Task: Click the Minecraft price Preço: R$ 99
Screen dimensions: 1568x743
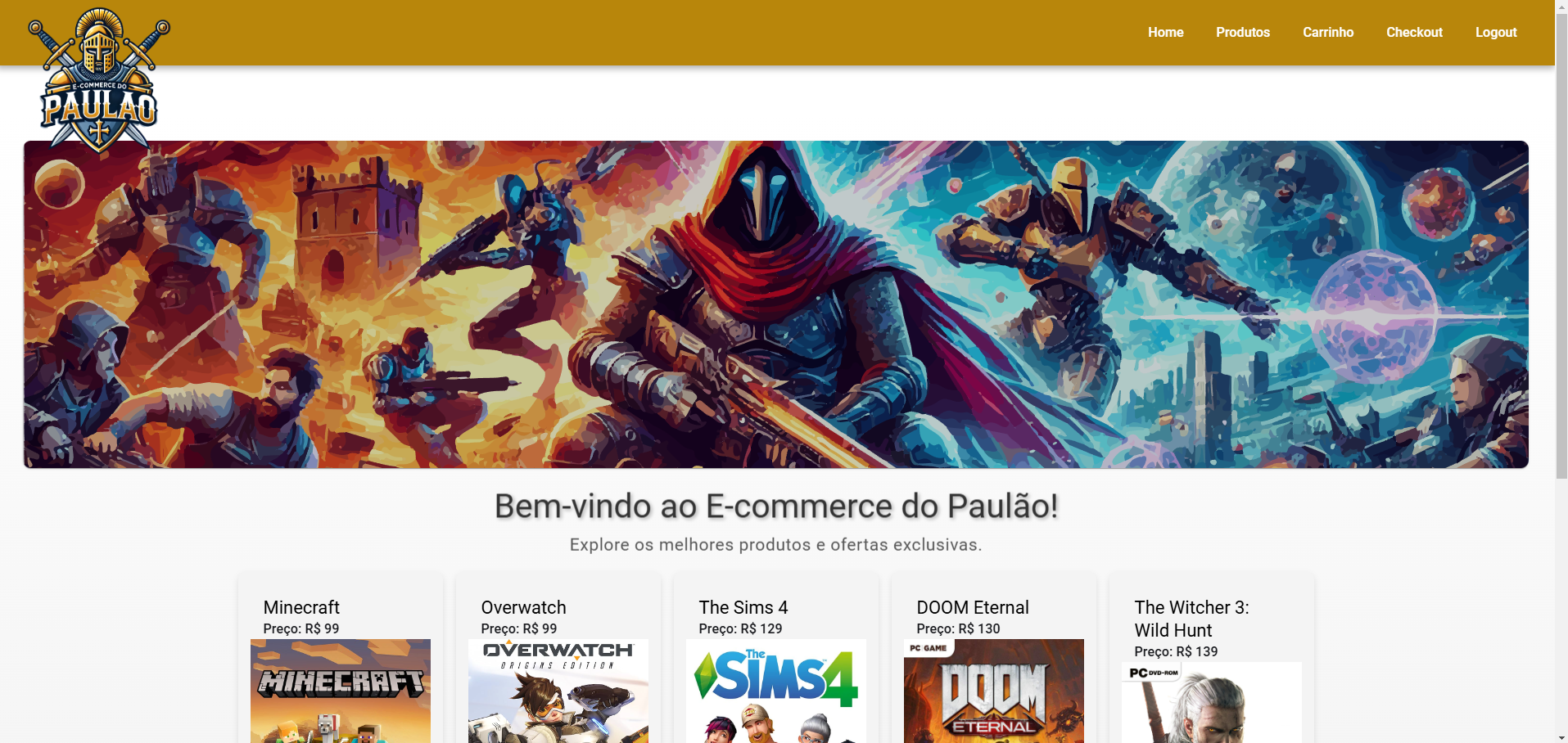Action: pos(300,628)
